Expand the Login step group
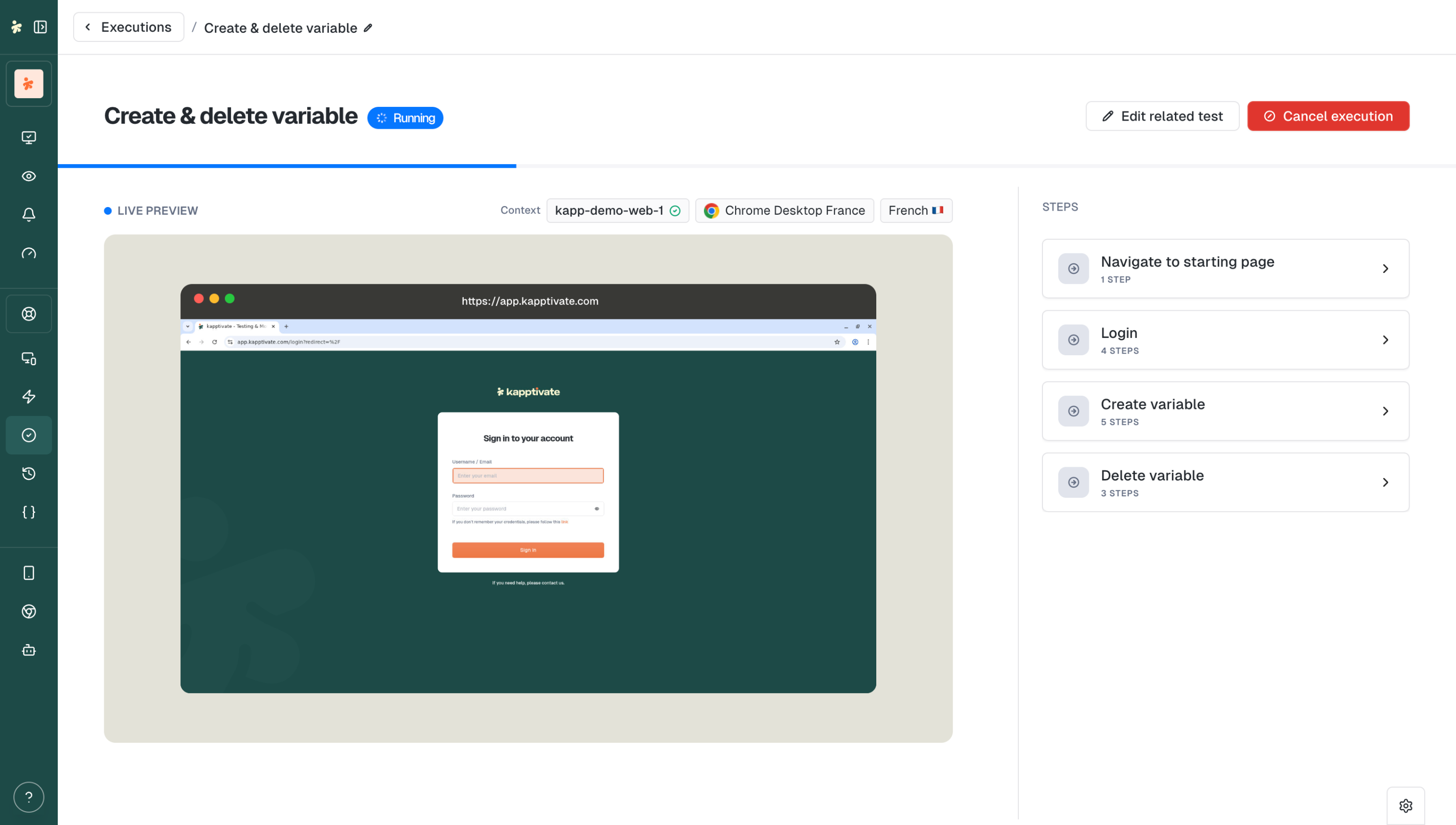 click(x=1225, y=340)
